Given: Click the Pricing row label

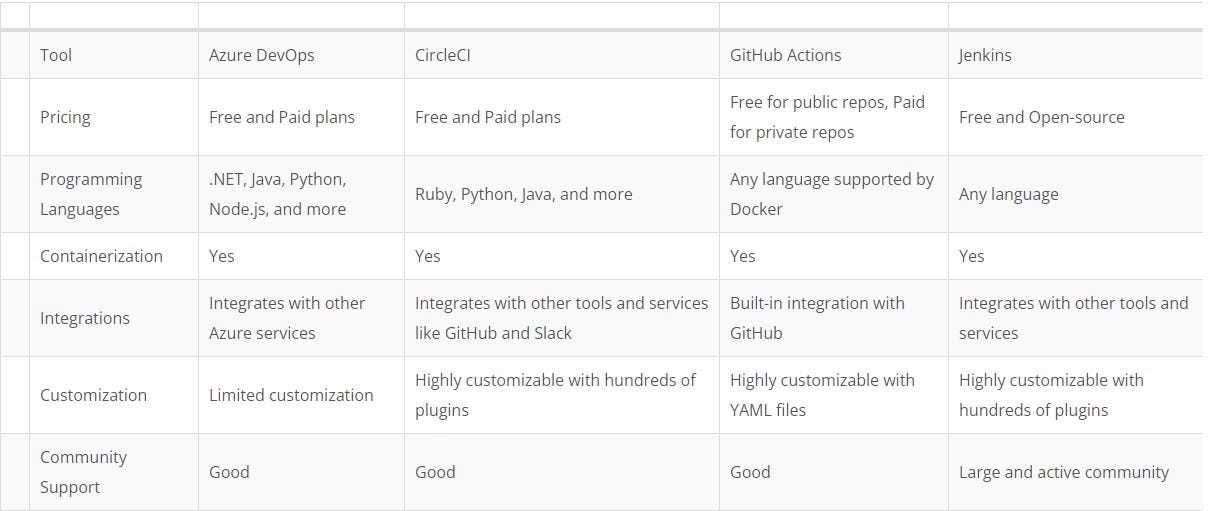Looking at the screenshot, I should (114, 117).
